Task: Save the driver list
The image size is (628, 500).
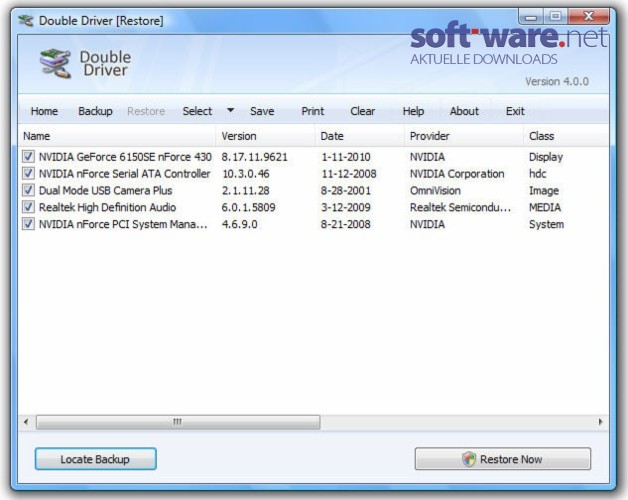Action: 262,111
